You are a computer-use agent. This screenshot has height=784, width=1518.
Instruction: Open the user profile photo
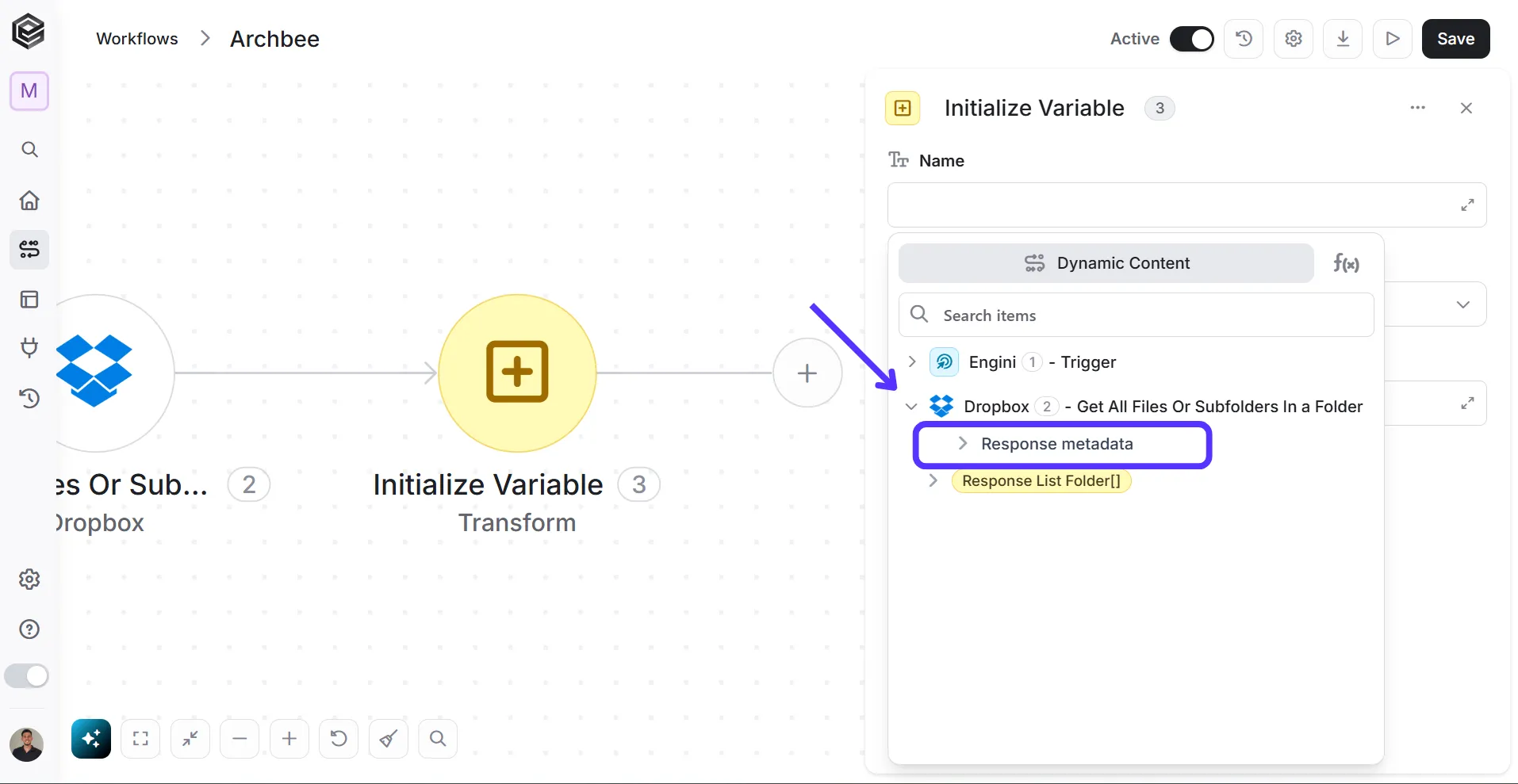click(x=27, y=744)
